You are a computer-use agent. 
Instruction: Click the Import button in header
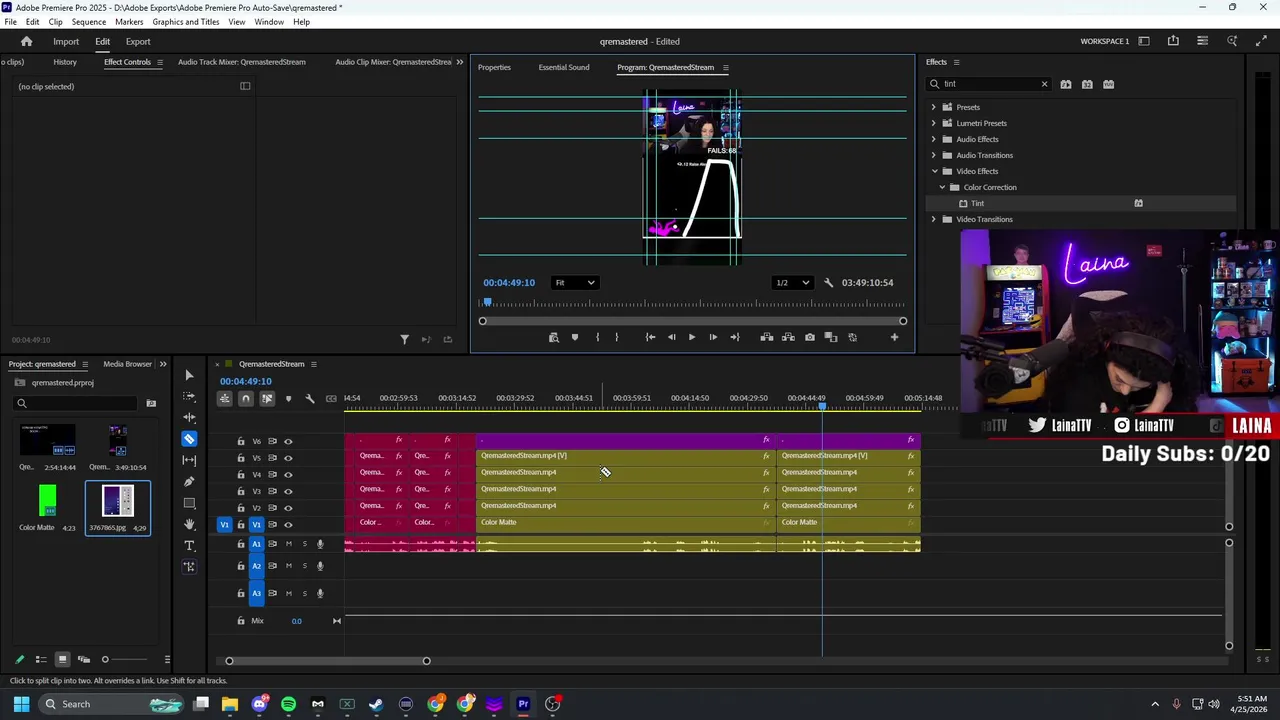click(66, 41)
